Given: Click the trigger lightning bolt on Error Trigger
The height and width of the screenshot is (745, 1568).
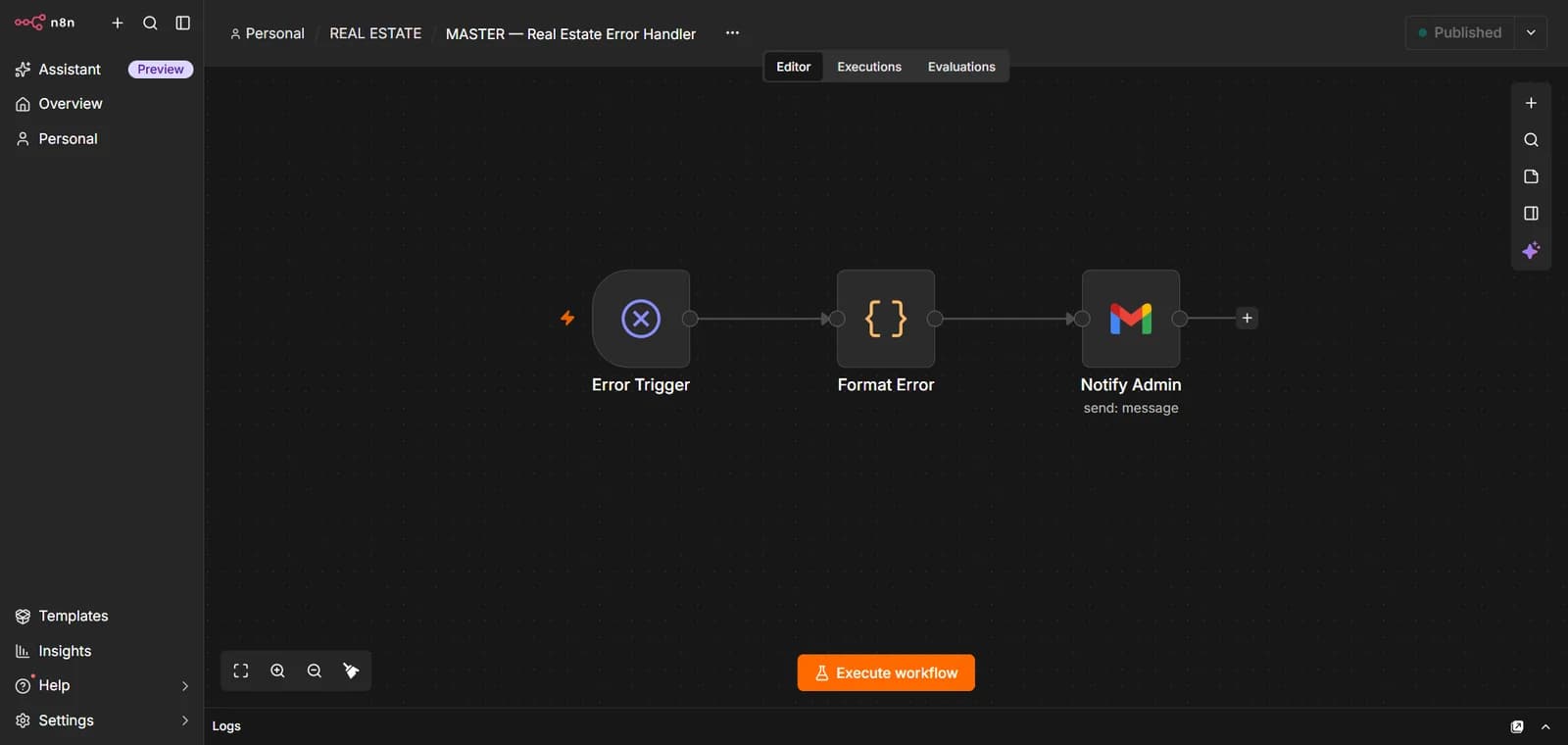Looking at the screenshot, I should [567, 318].
